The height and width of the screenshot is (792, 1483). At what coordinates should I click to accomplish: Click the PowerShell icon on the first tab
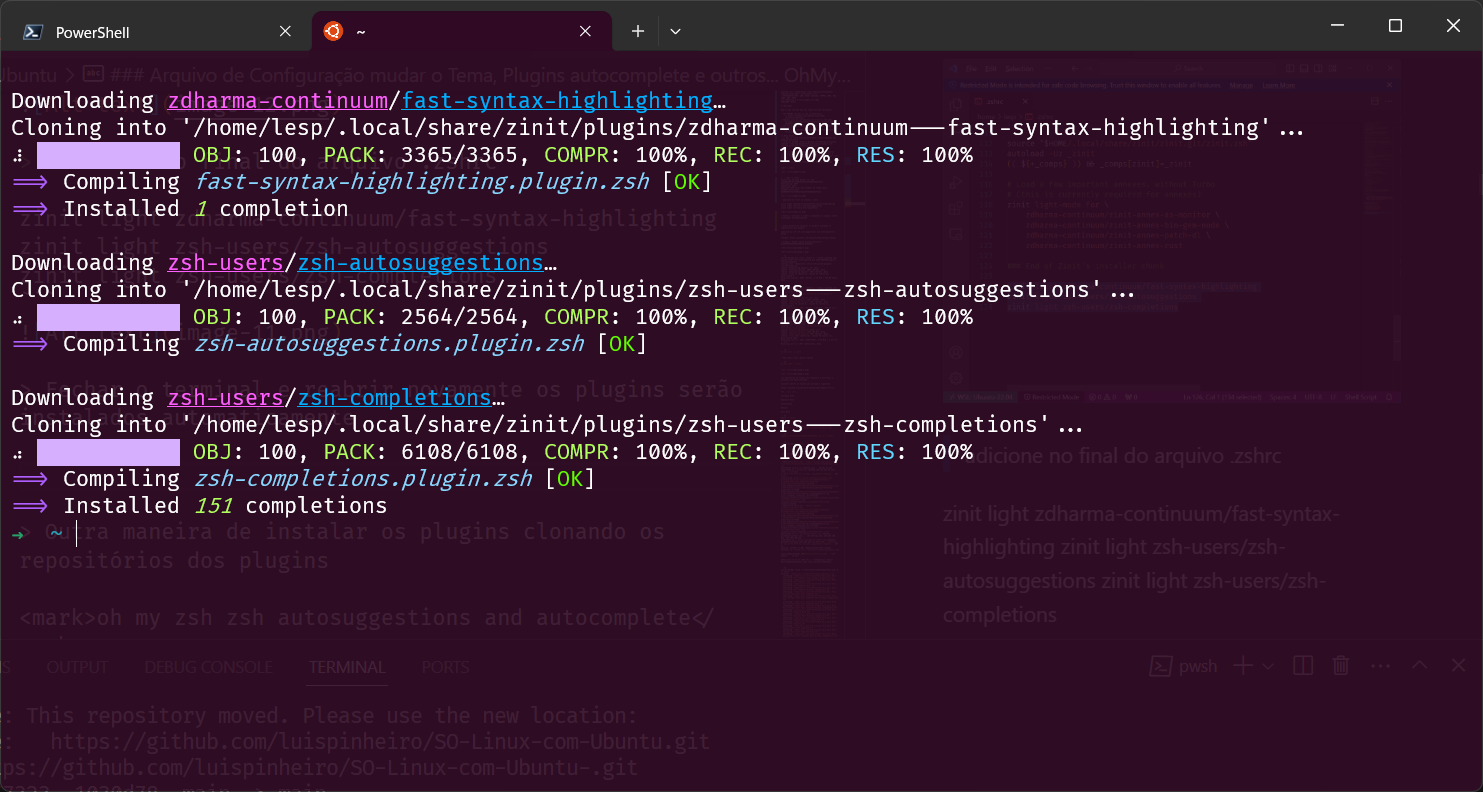pyautogui.click(x=33, y=32)
